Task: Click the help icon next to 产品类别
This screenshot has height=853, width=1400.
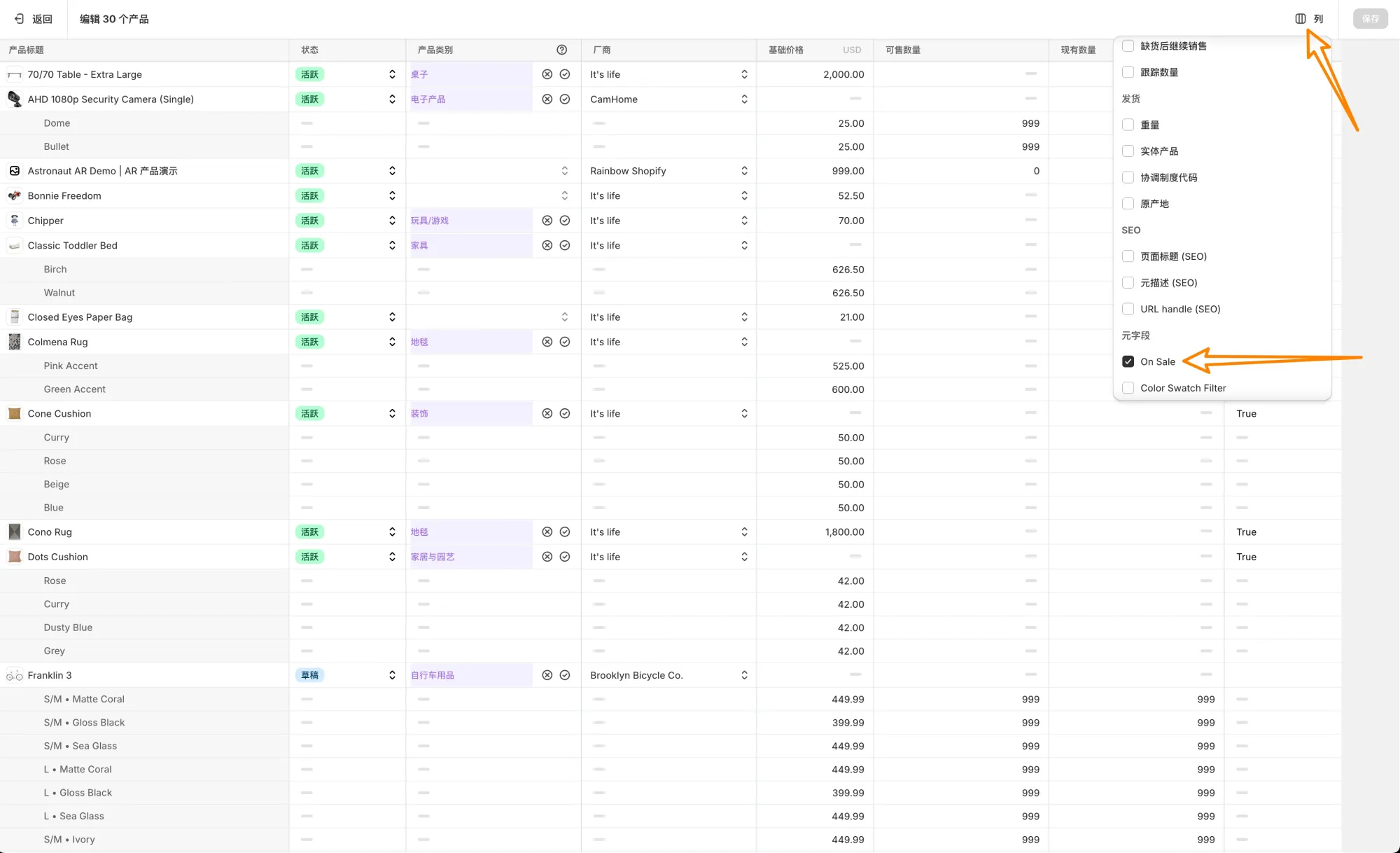Action: click(x=561, y=50)
